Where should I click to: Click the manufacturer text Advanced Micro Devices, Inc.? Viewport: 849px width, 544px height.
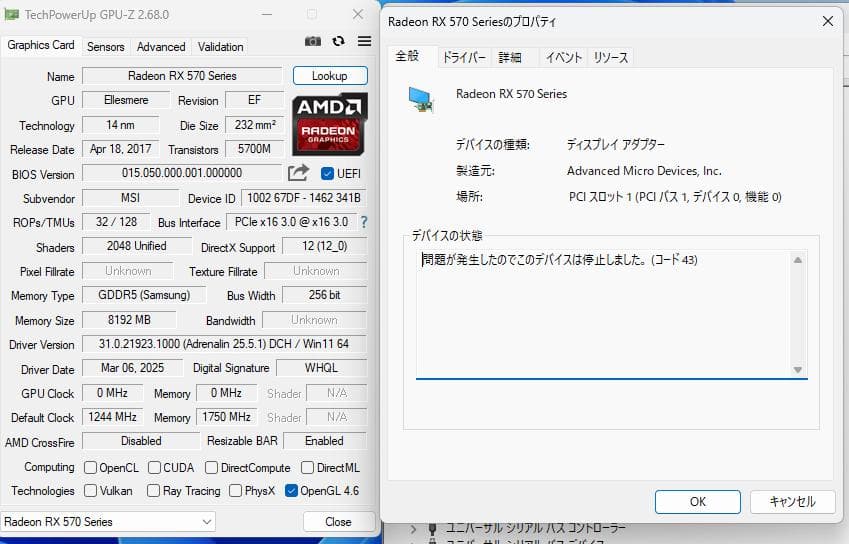[x=644, y=171]
